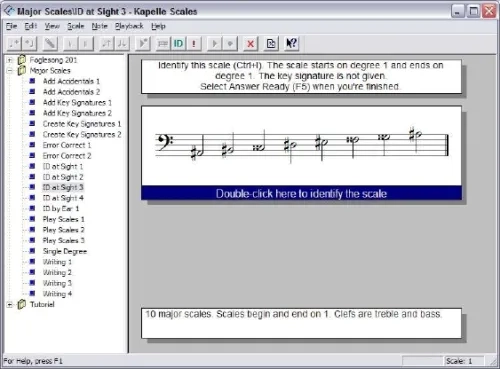Select the Add Key Signatures 2 lesson

tap(77, 113)
